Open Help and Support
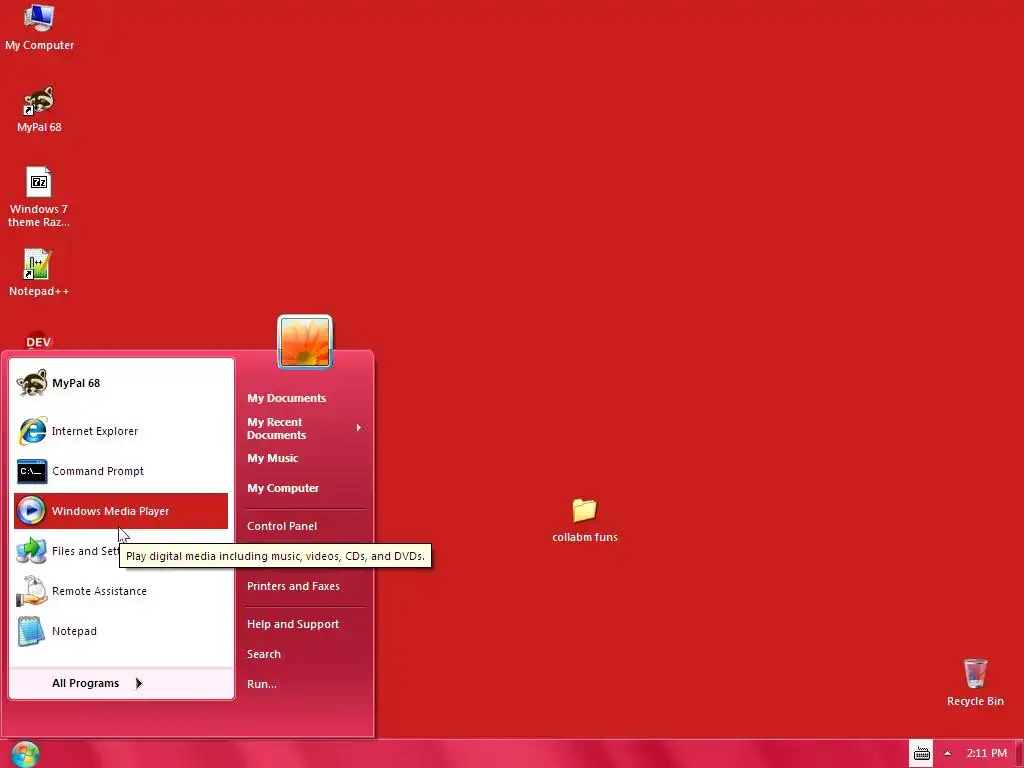The width and height of the screenshot is (1024, 768). [x=293, y=624]
